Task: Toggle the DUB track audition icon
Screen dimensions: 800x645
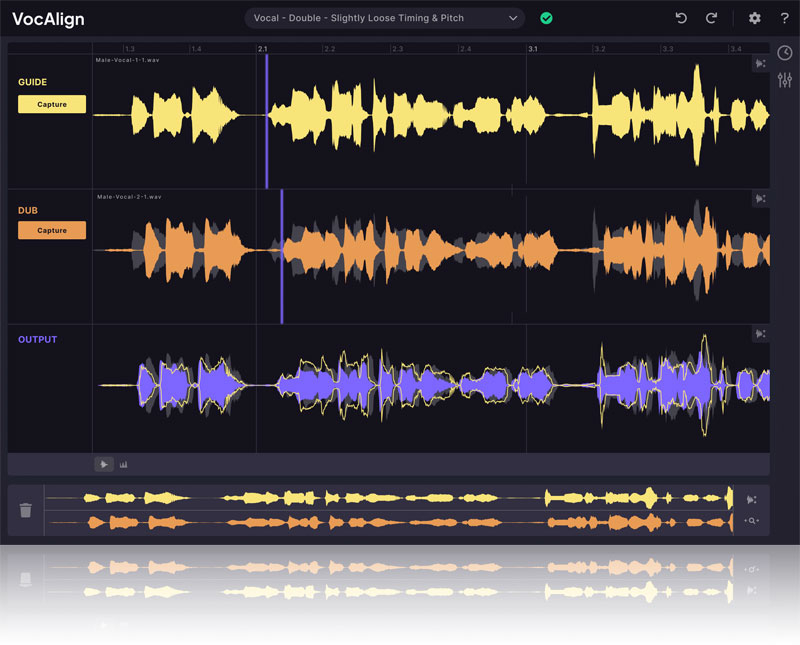Action: [761, 198]
